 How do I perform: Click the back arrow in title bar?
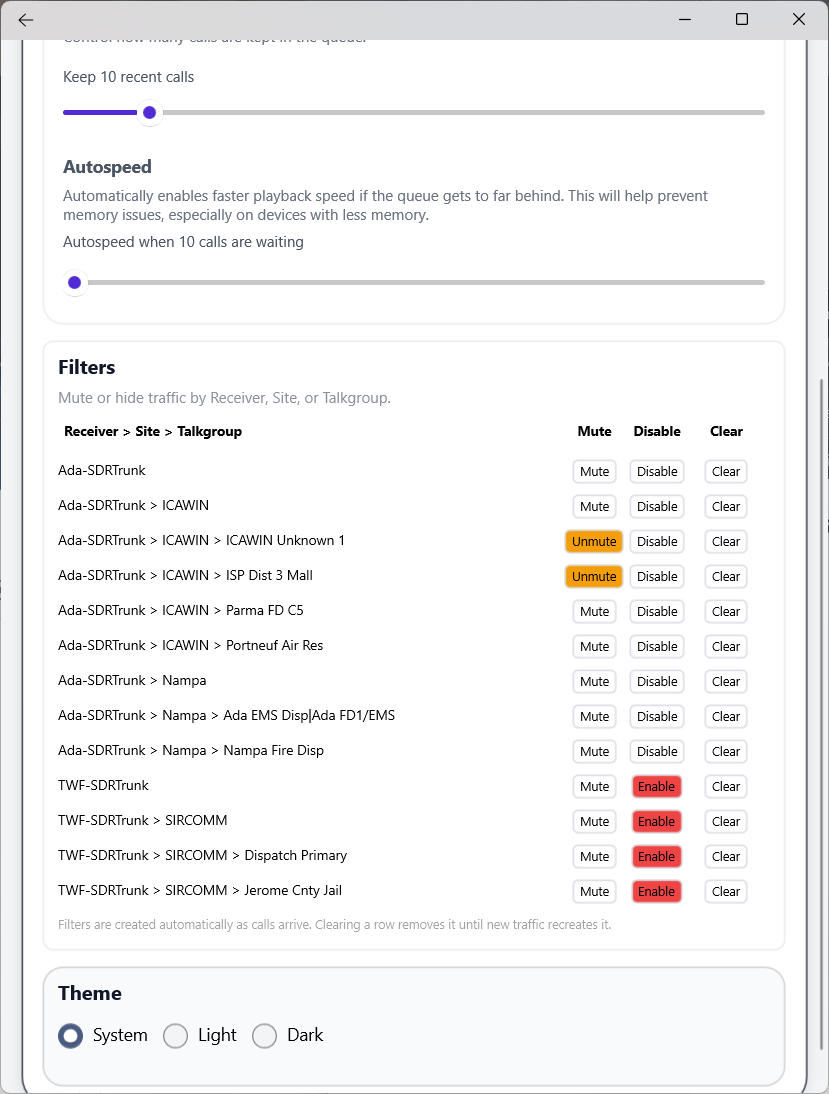(x=26, y=20)
